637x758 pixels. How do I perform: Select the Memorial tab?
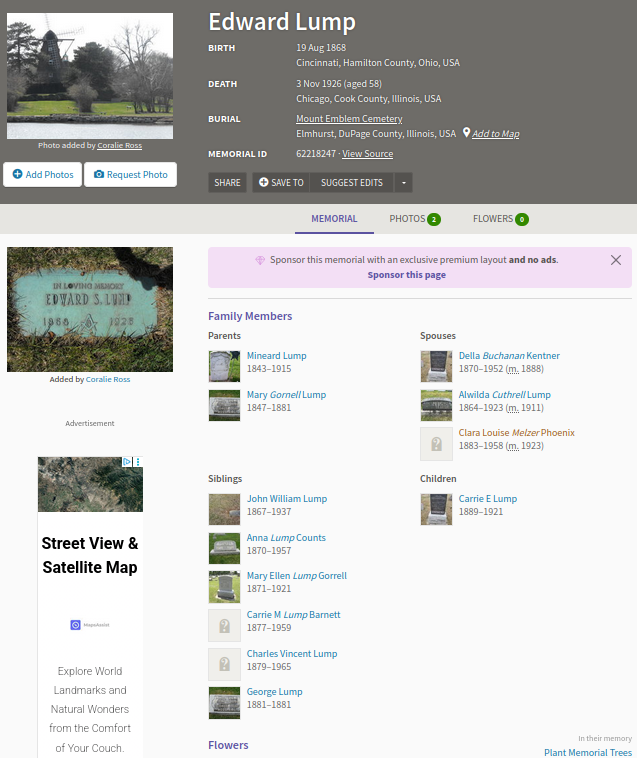(334, 219)
